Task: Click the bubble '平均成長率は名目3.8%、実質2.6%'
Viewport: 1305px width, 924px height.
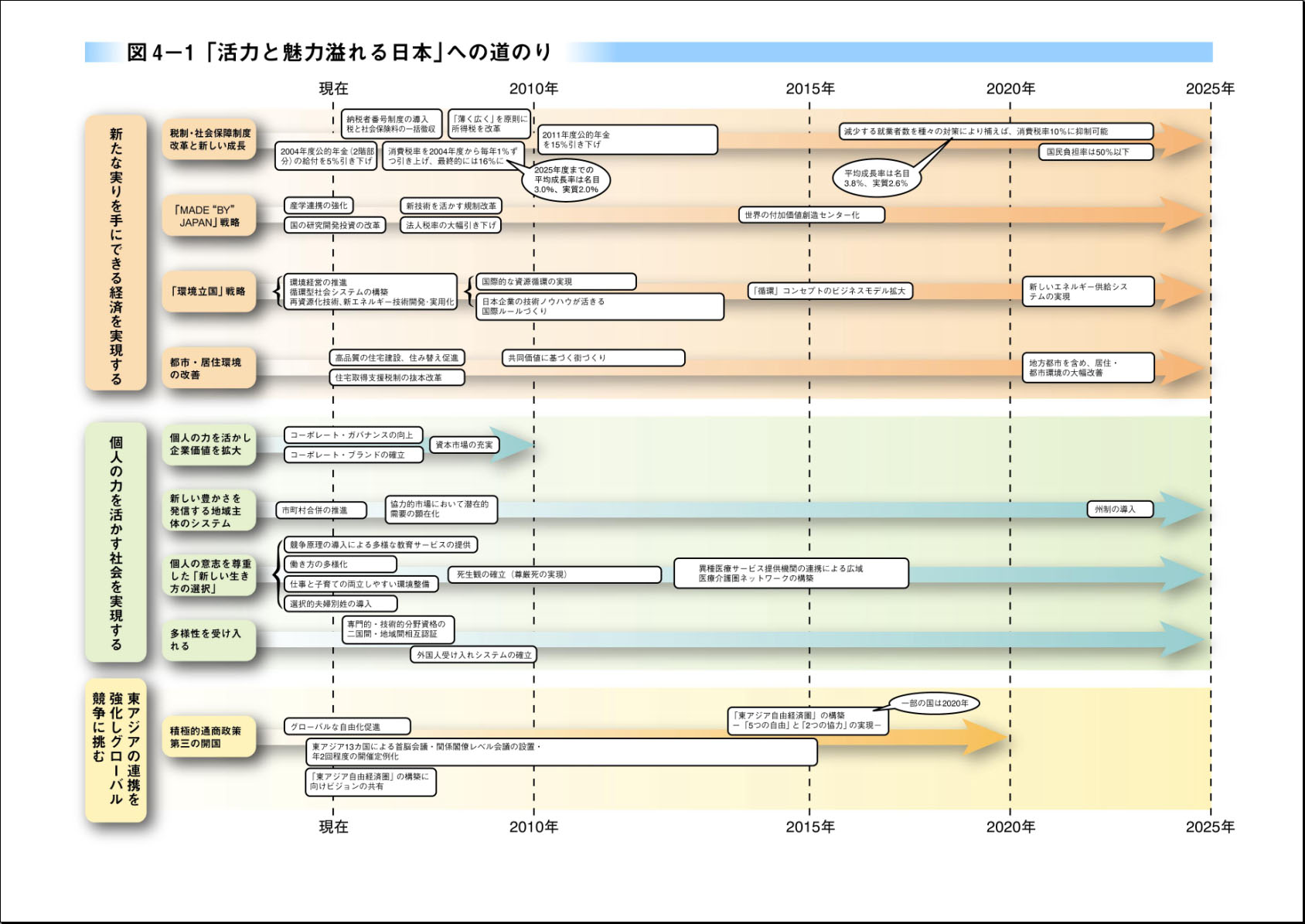Action: 877,179
